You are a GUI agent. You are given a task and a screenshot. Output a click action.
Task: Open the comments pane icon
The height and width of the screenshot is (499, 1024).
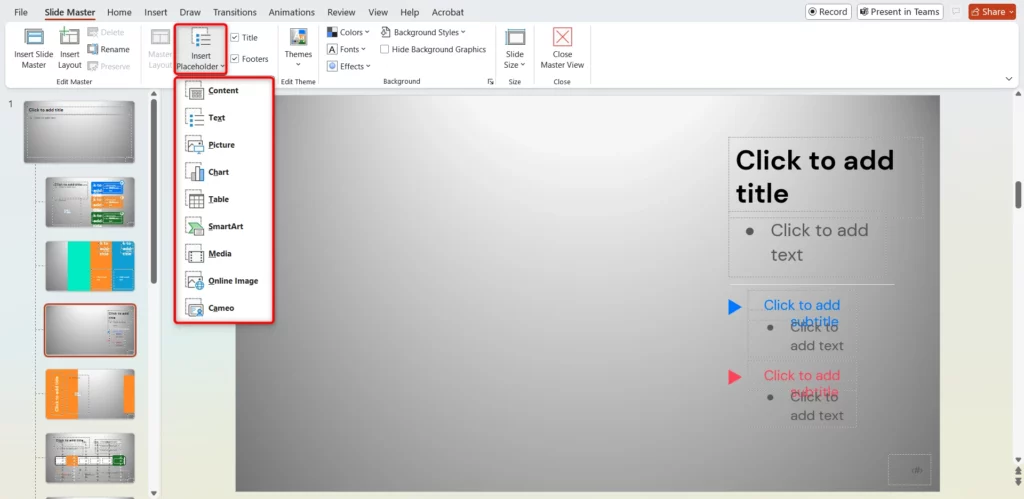tap(956, 12)
